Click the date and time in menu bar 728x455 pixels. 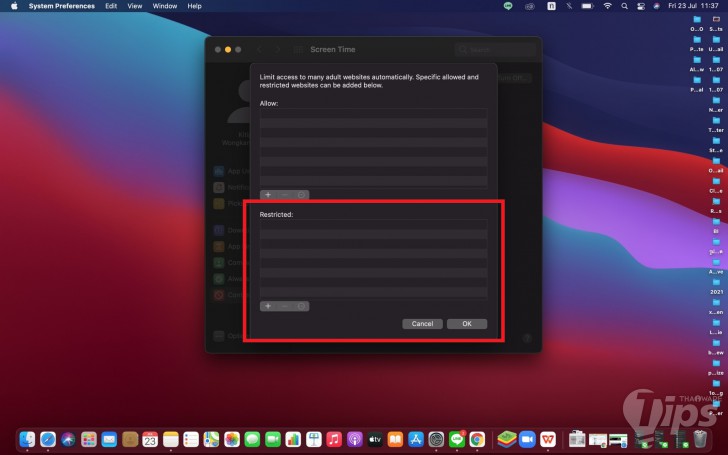(693, 6)
